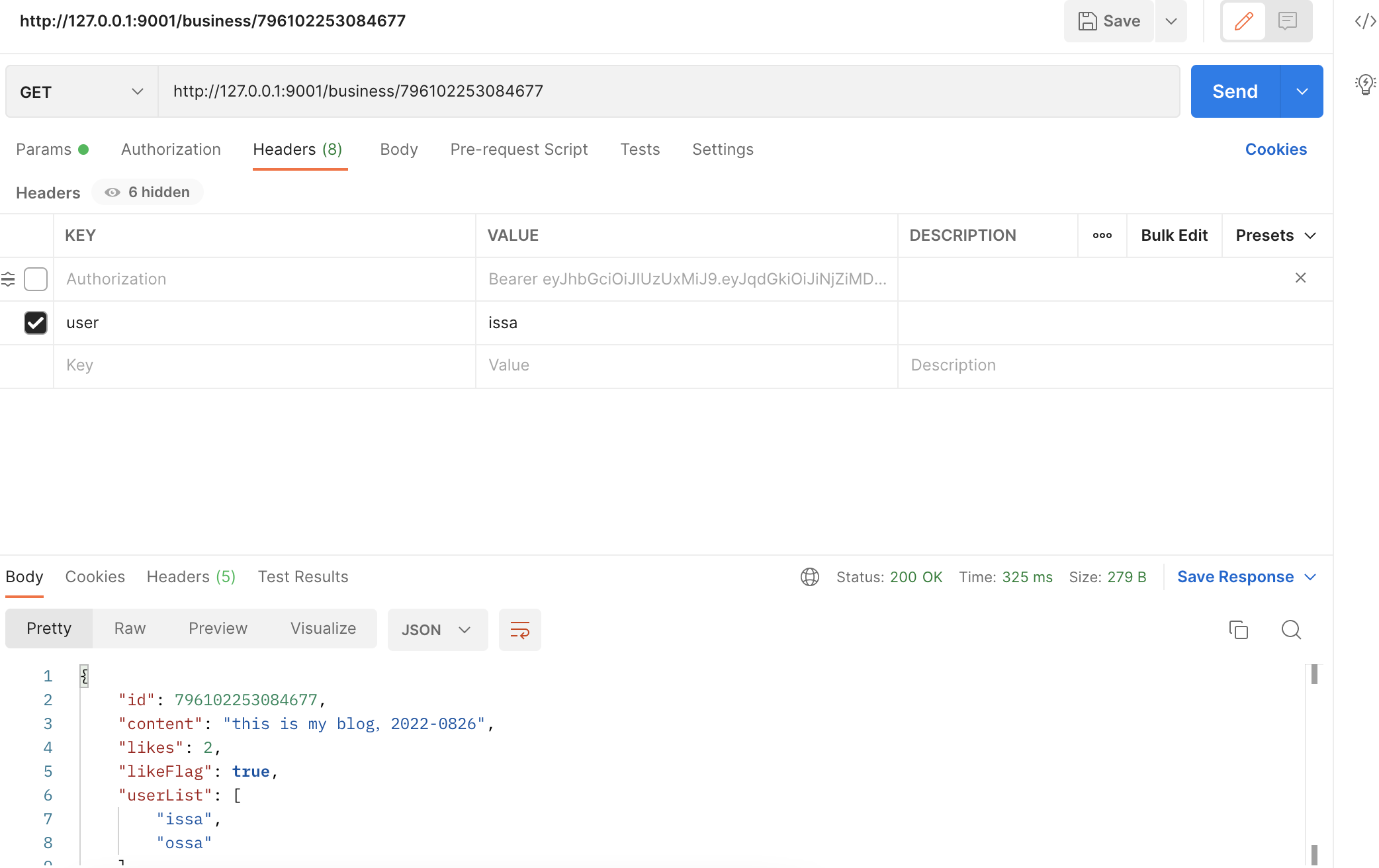Select the response Body tab
1379x868 pixels.
24,577
